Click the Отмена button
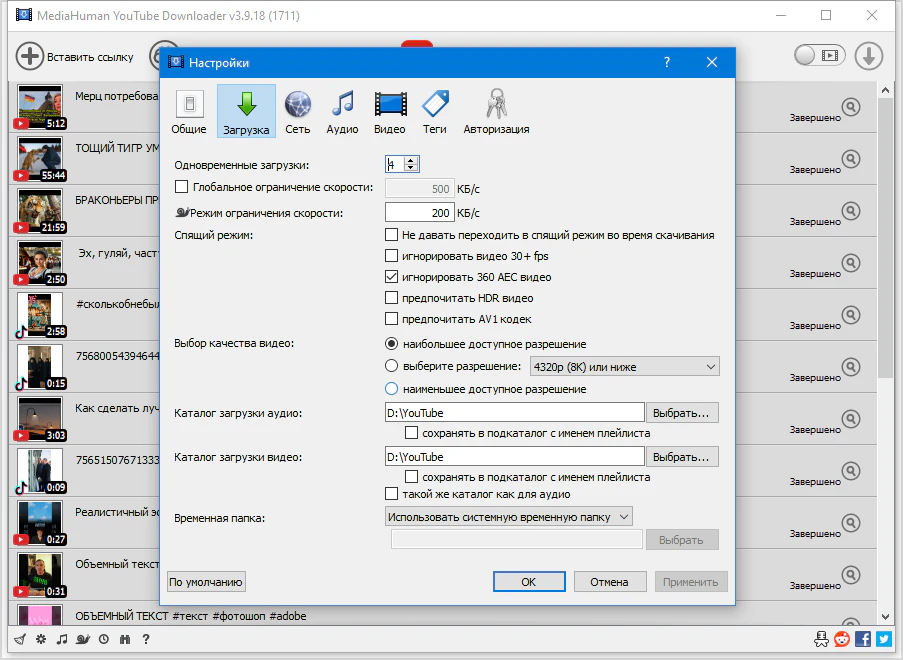The height and width of the screenshot is (660, 903). 609,582
